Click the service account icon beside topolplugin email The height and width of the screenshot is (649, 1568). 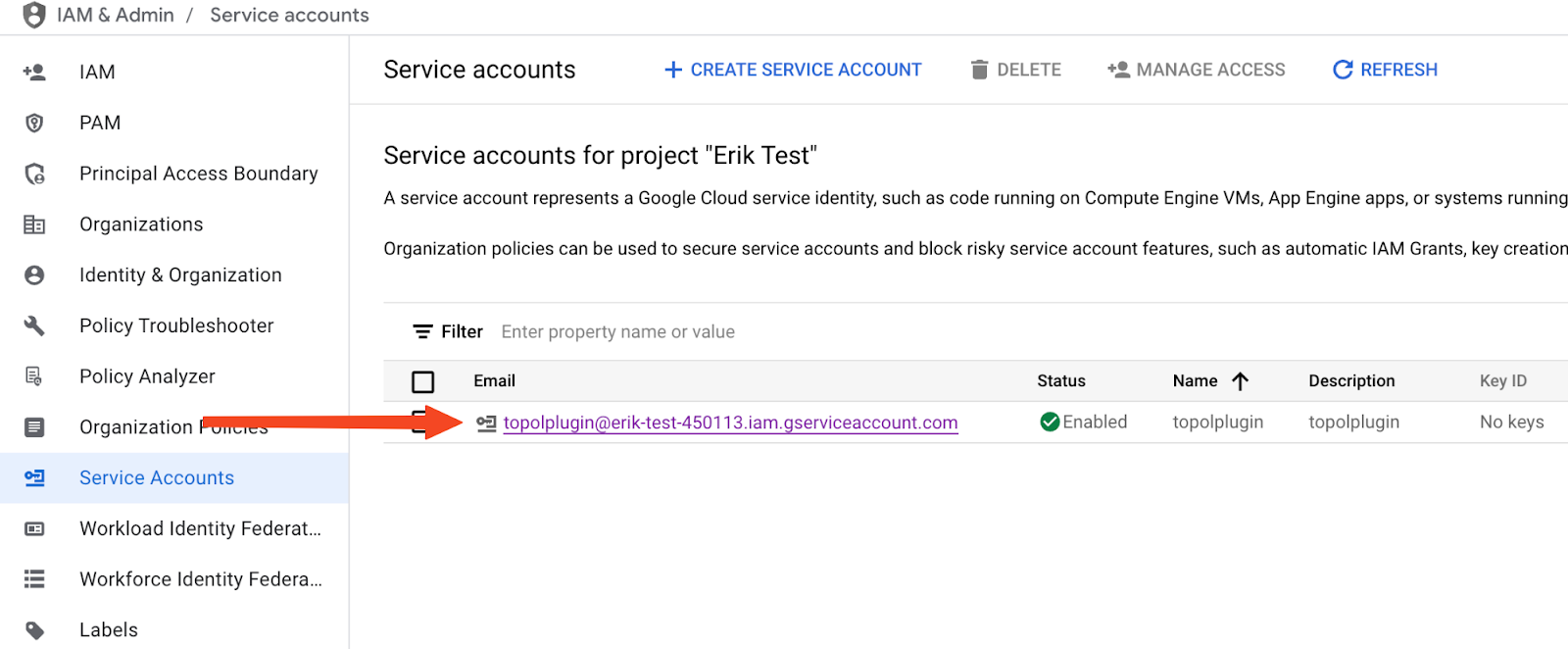tap(486, 424)
